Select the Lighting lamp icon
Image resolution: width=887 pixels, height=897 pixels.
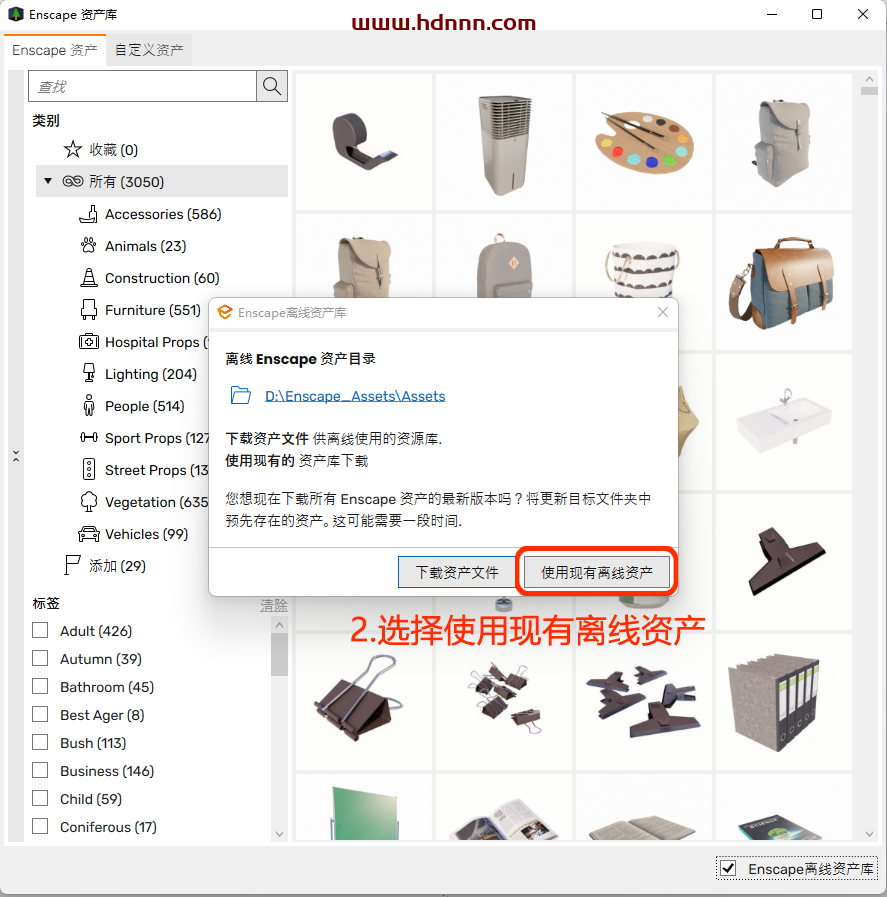[x=88, y=374]
